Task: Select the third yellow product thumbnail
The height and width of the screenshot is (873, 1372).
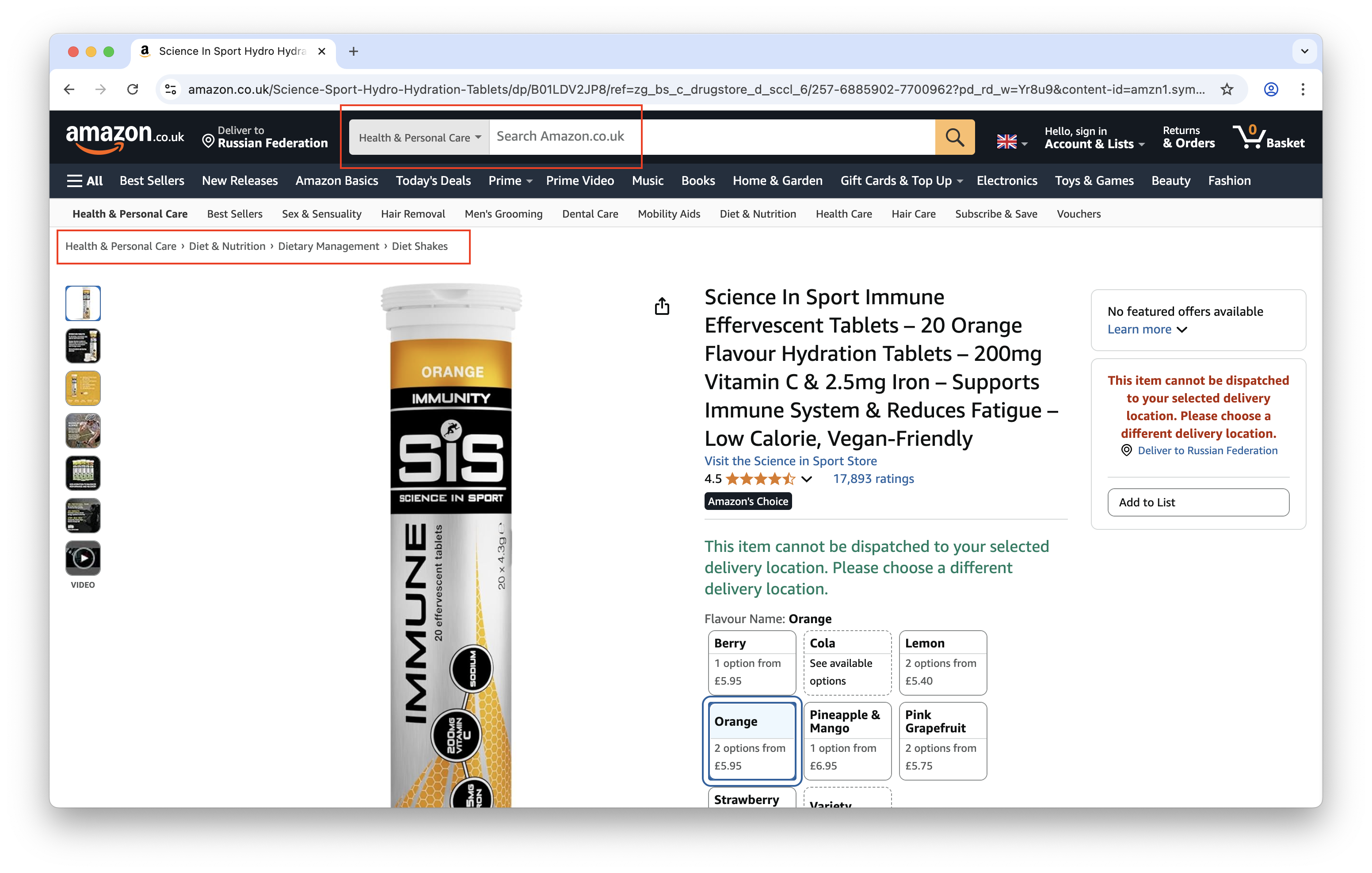Action: pyautogui.click(x=83, y=388)
